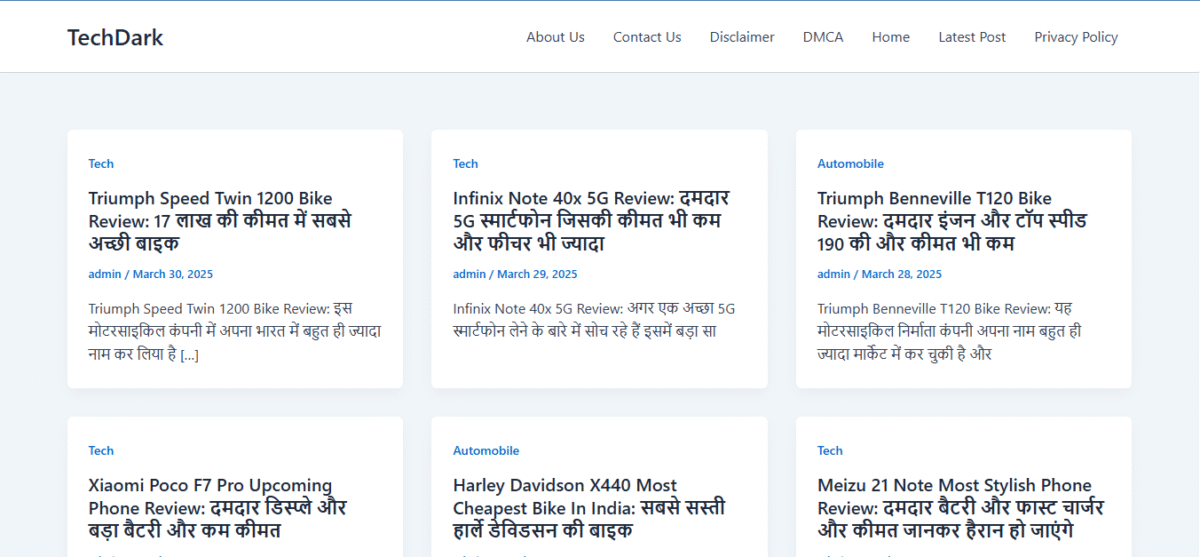View the Privacy Policy page
The height and width of the screenshot is (557, 1200).
1076,37
